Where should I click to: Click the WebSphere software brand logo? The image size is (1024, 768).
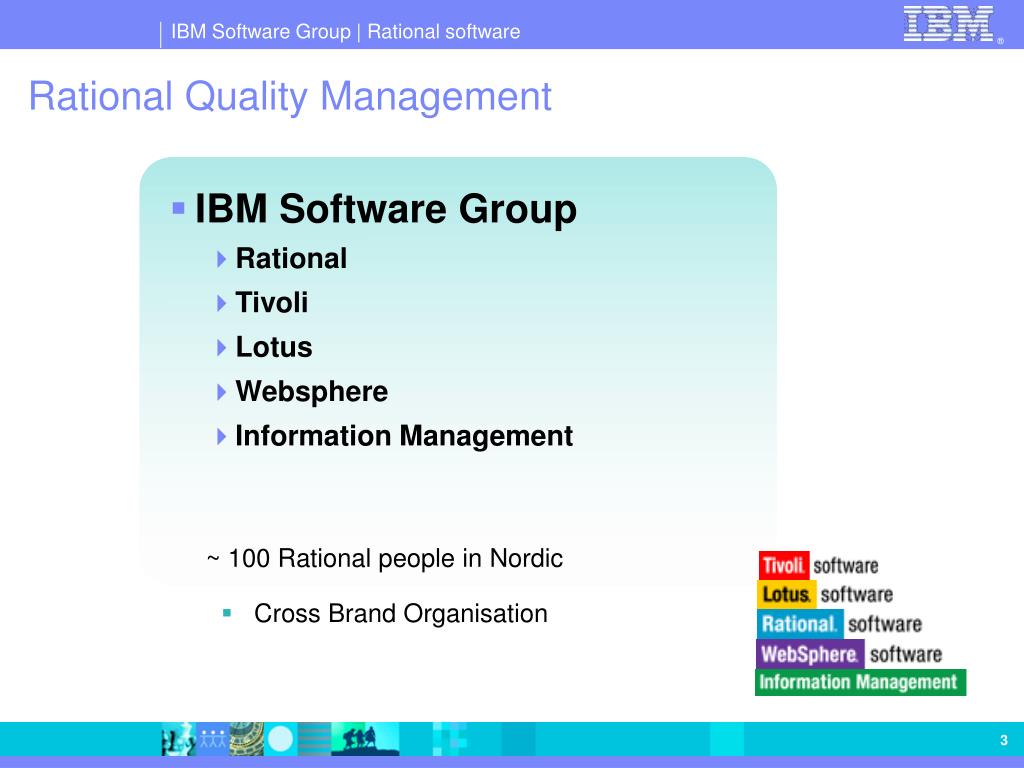(849, 654)
